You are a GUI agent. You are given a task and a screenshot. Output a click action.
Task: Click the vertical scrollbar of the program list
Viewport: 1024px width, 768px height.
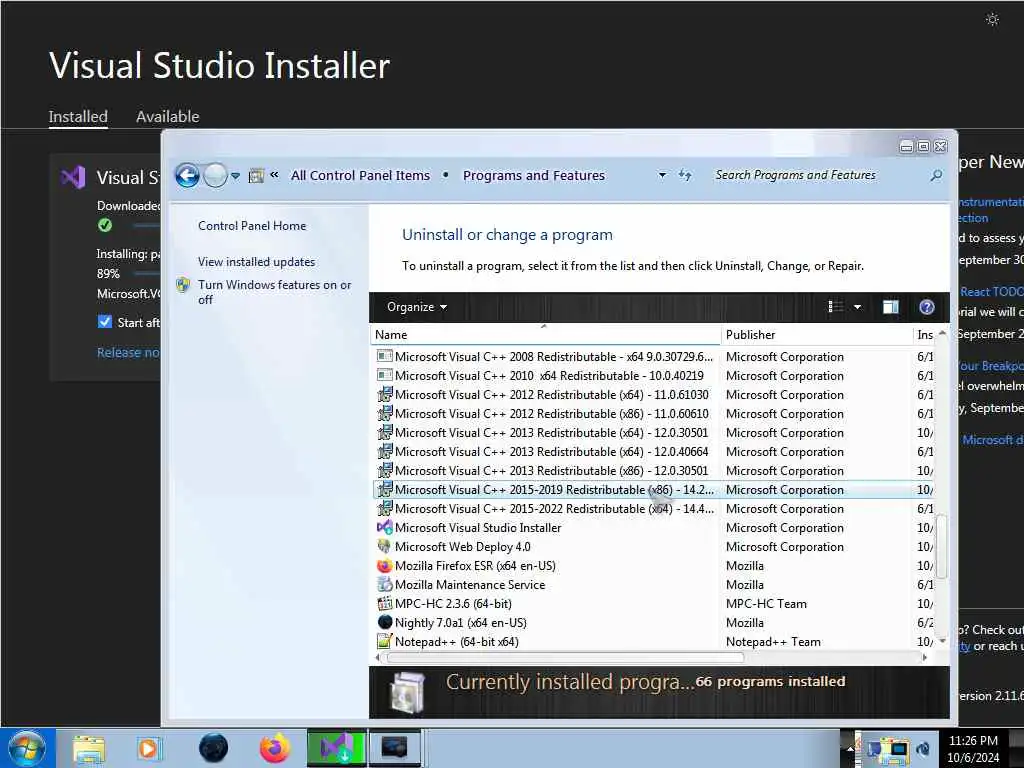[942, 547]
